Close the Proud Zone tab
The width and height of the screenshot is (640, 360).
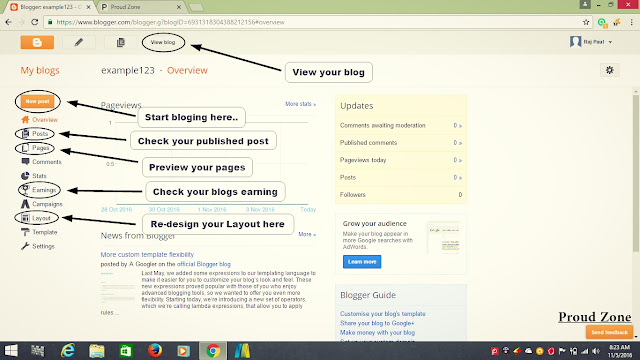coord(179,7)
